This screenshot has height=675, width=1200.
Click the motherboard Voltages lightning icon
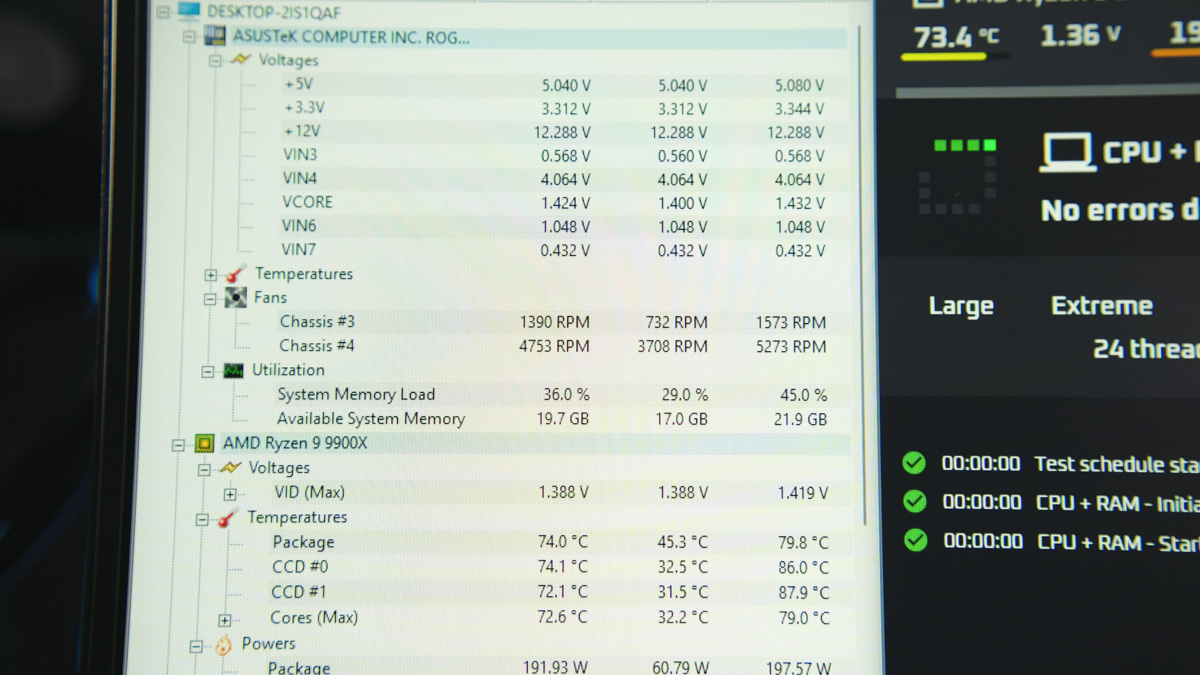click(x=240, y=60)
